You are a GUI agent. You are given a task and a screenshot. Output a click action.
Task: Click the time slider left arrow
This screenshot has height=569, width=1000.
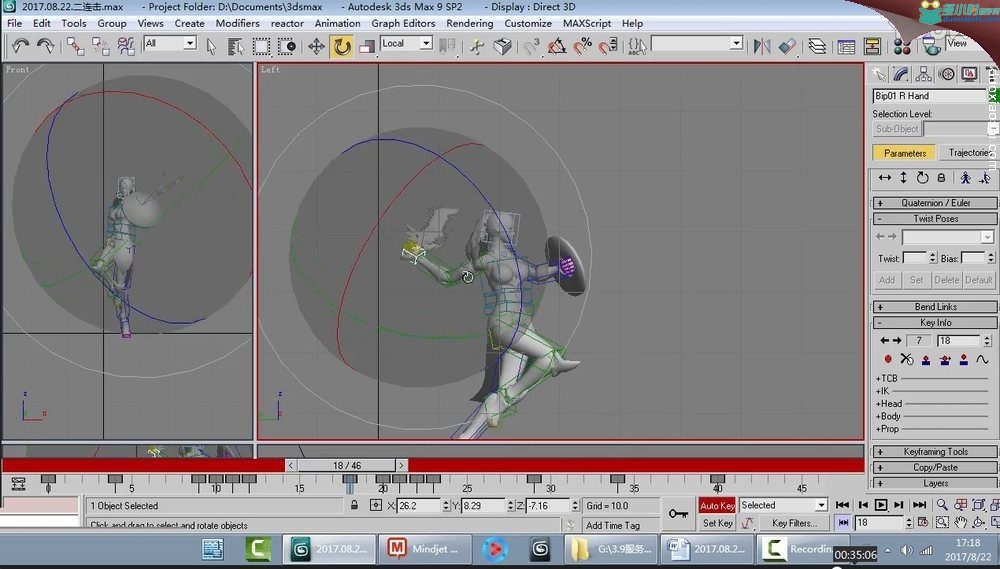click(291, 466)
